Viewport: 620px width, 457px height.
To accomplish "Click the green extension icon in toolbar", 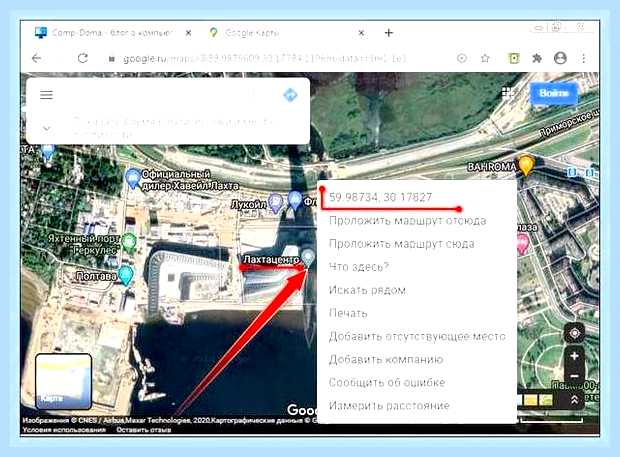I will point(513,59).
